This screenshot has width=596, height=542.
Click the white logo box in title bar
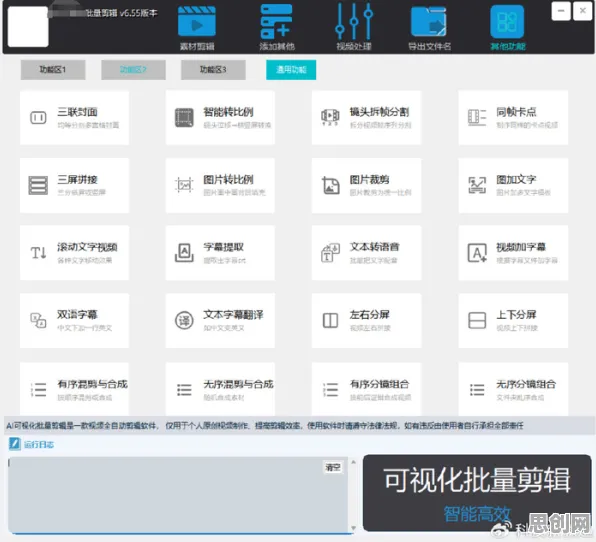28,27
